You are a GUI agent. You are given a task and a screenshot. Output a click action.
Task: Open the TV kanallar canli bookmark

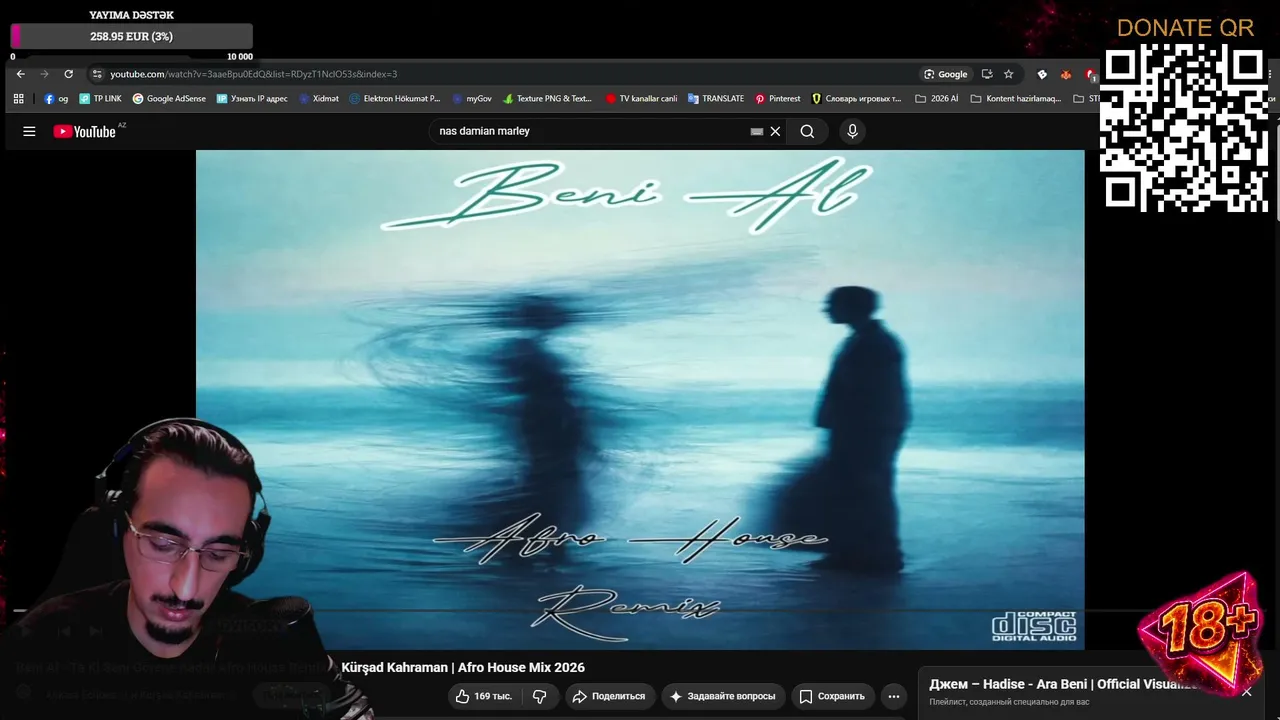641,99
